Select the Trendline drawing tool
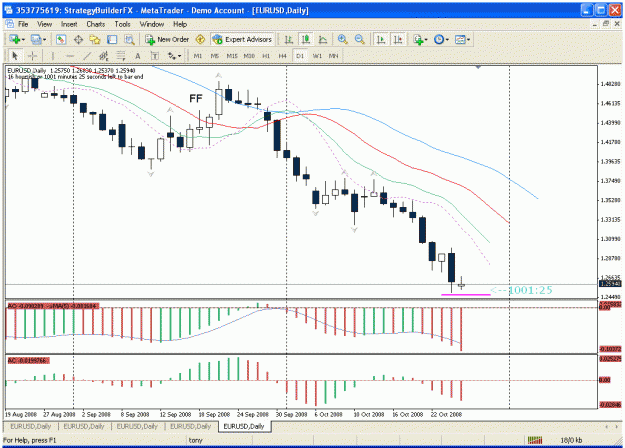 click(87, 56)
